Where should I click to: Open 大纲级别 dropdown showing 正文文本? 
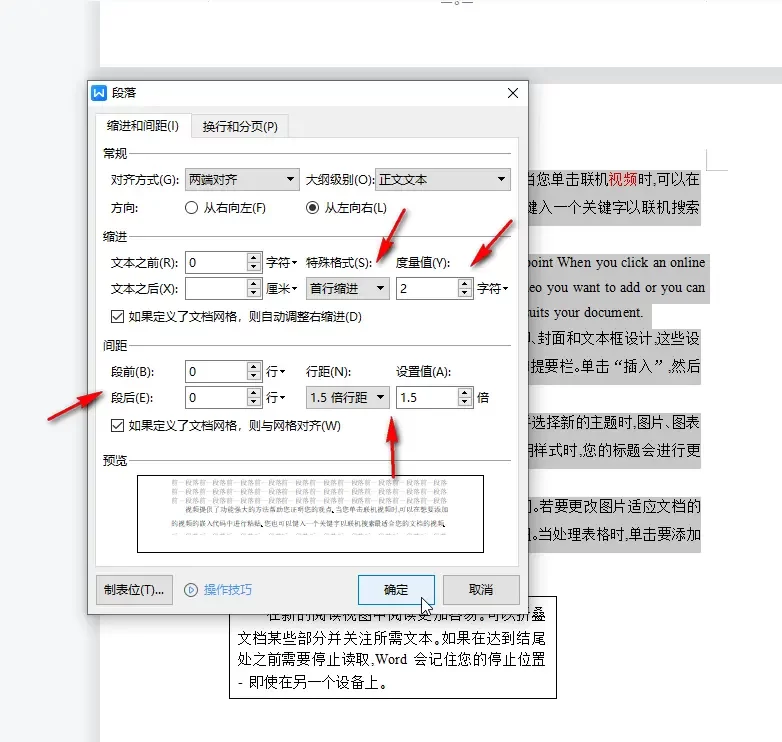click(443, 180)
